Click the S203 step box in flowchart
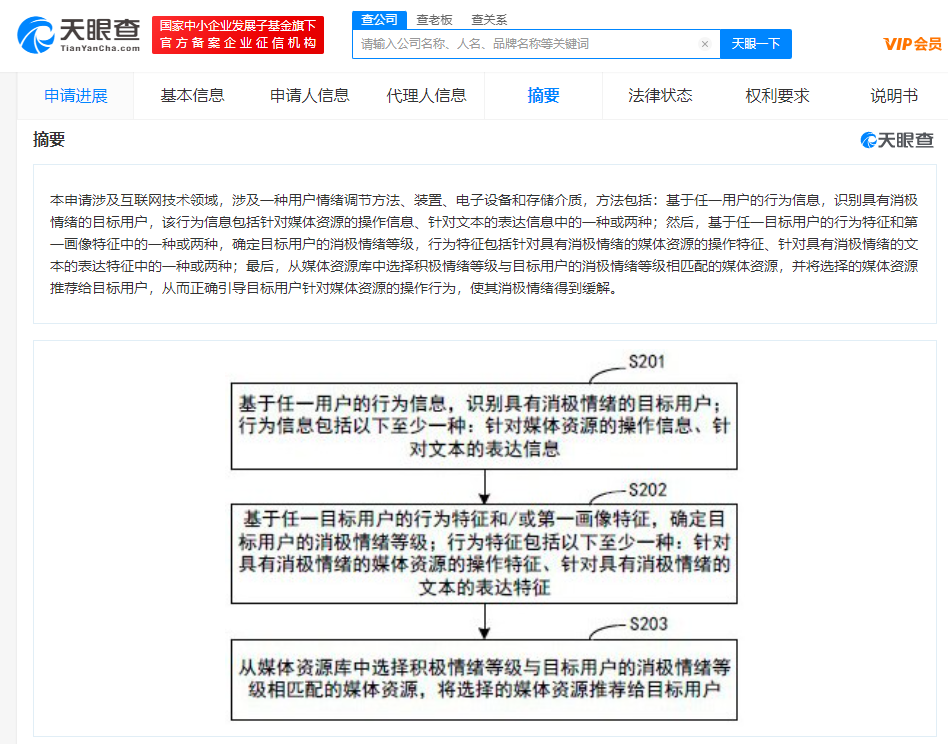 484,679
